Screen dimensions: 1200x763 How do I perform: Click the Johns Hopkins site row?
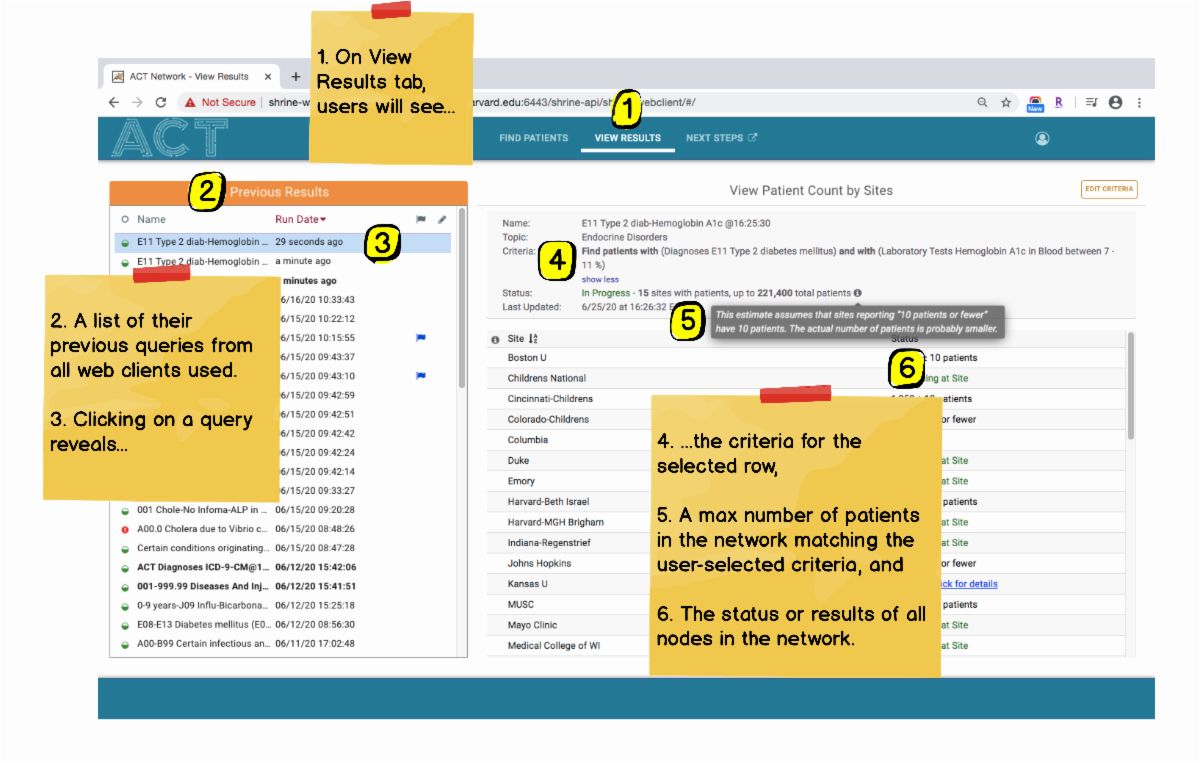pos(808,563)
